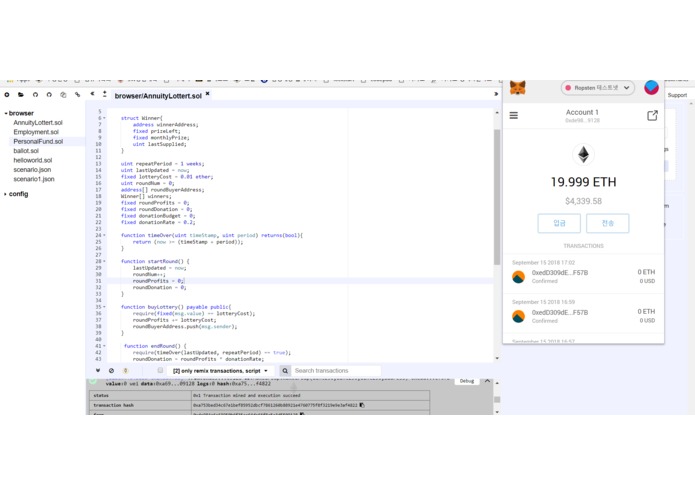
Task: Open ballot.sol from the file explorer
Action: [x=26, y=151]
